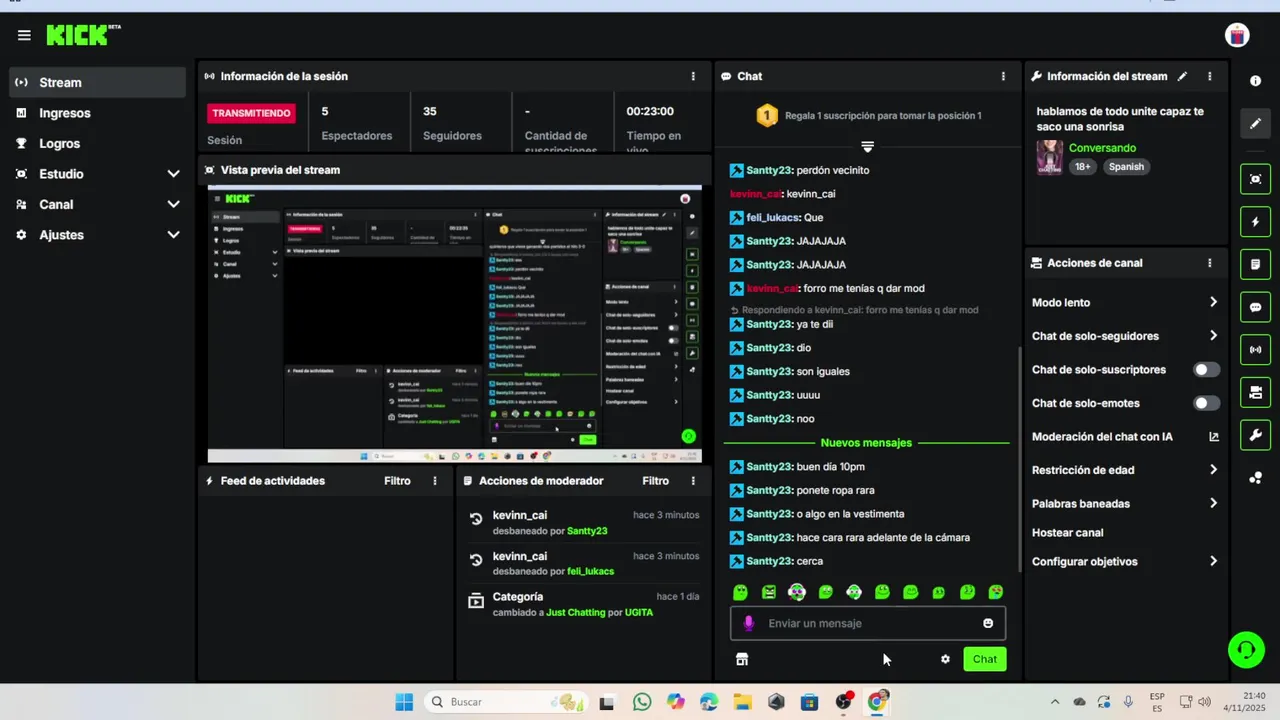
Task: Insert the first green blob emote
Action: tap(740, 592)
